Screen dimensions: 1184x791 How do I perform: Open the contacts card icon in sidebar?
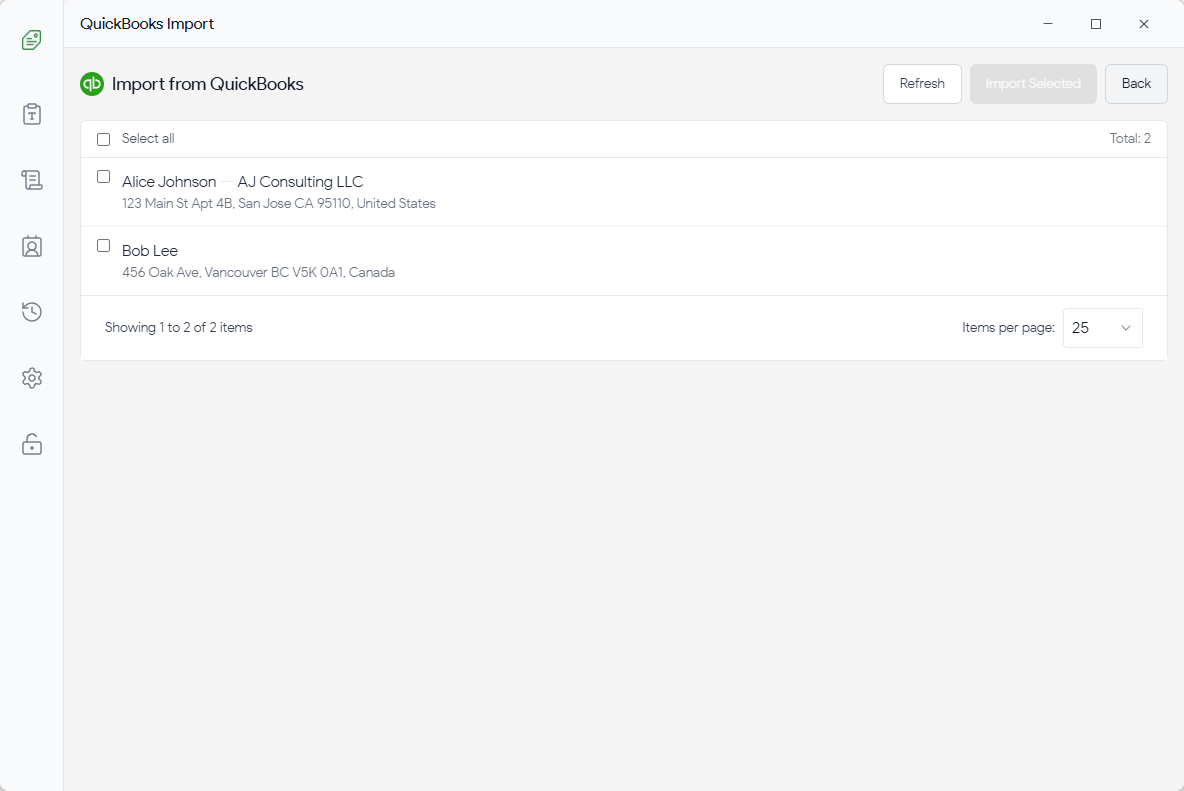[x=31, y=246]
